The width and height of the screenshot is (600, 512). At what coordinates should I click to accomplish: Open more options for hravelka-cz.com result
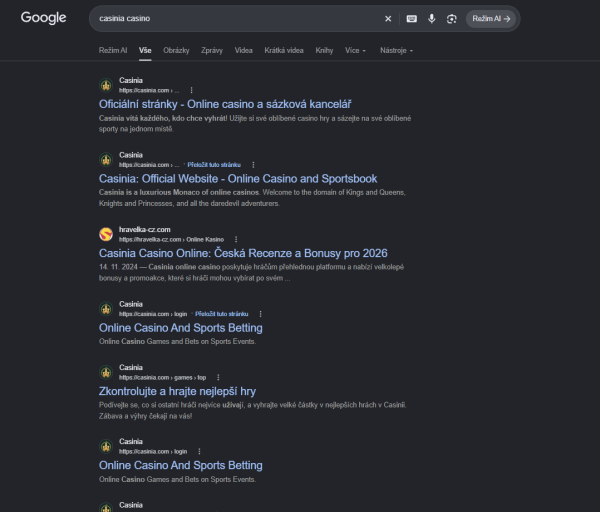236,240
